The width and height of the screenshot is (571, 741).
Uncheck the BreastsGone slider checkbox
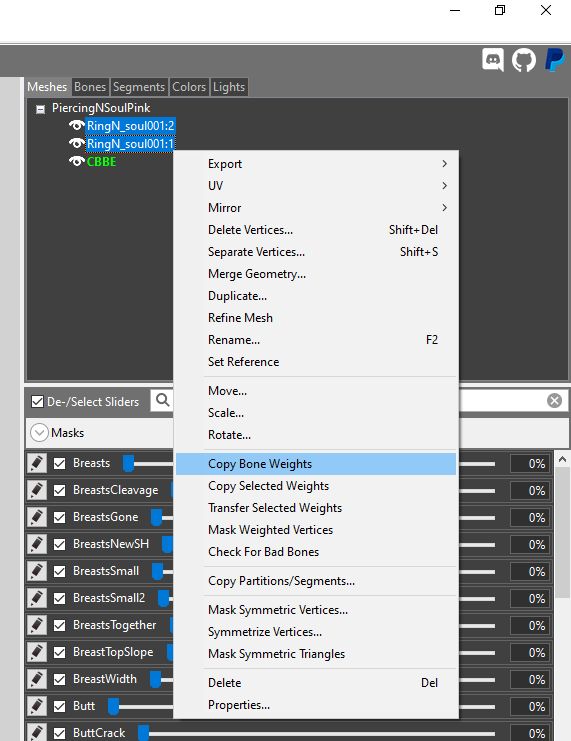[x=60, y=517]
